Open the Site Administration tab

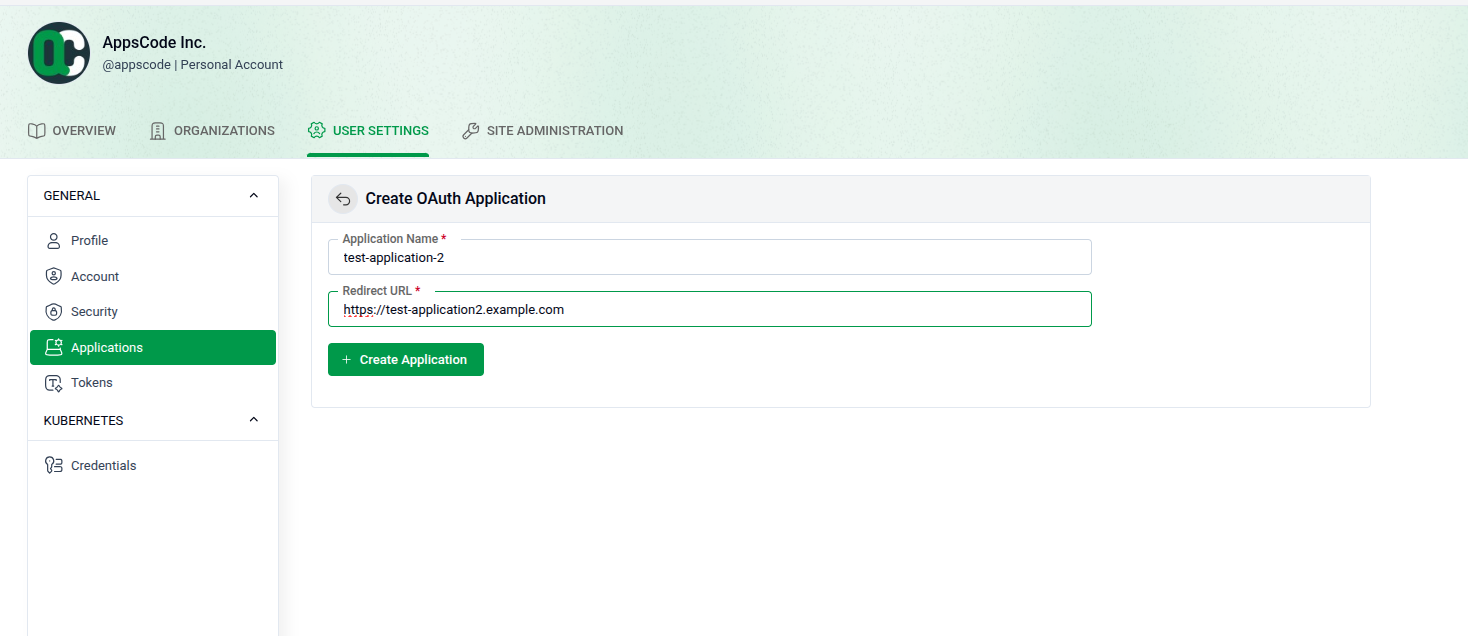click(x=543, y=130)
